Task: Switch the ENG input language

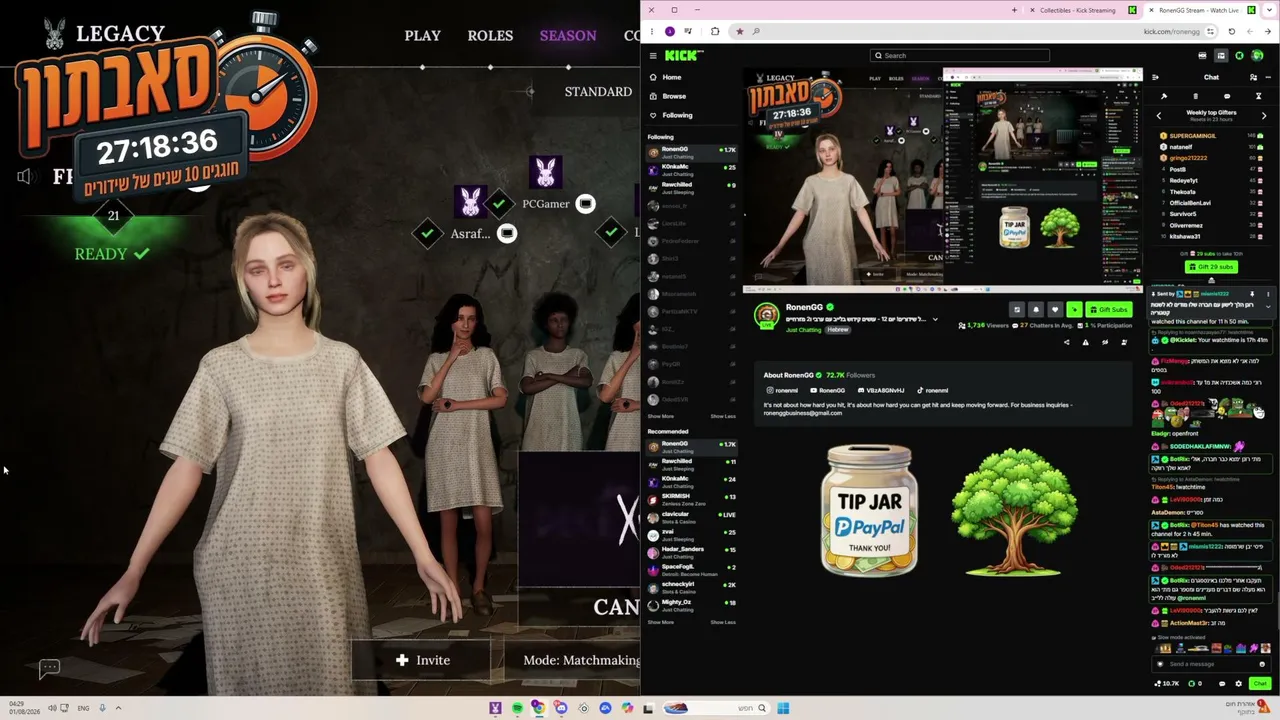Action: 83,708
